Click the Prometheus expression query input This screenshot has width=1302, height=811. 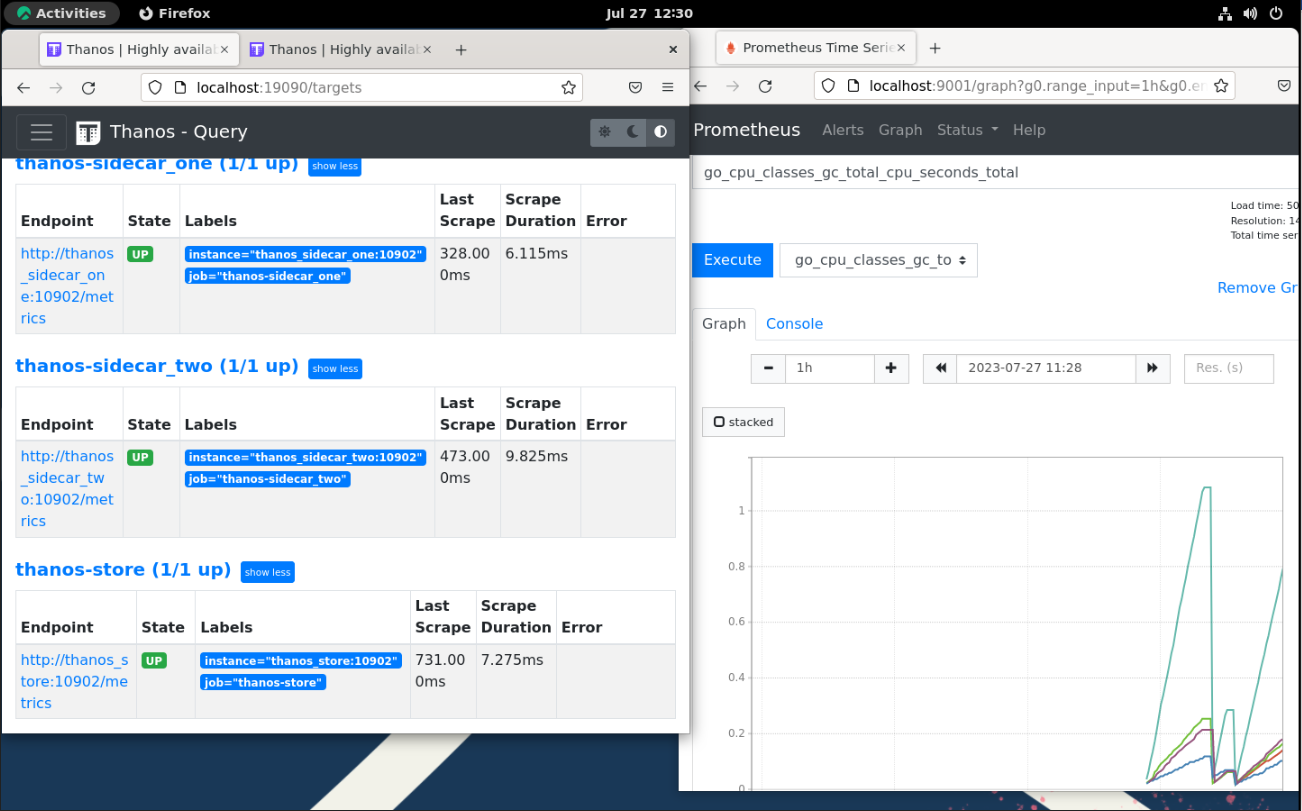click(997, 172)
